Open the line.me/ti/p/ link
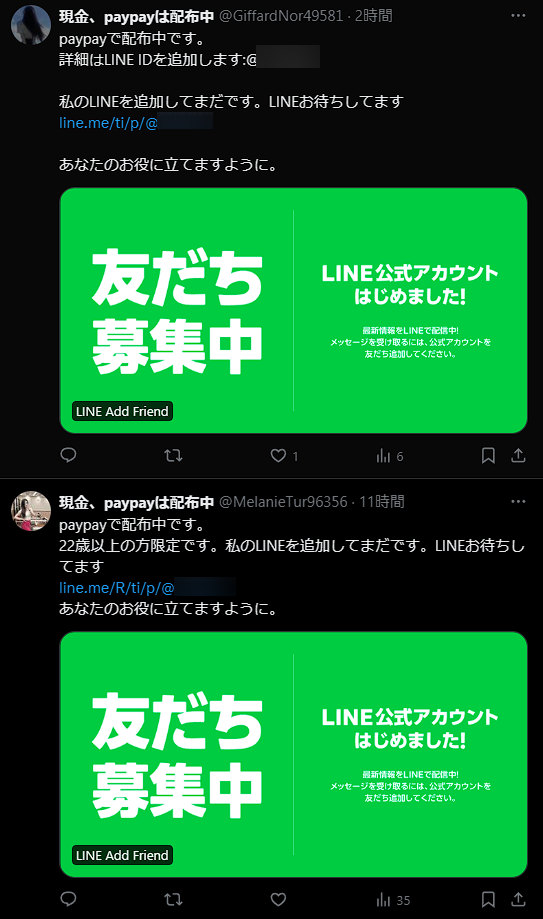The image size is (543, 919). click(x=135, y=122)
